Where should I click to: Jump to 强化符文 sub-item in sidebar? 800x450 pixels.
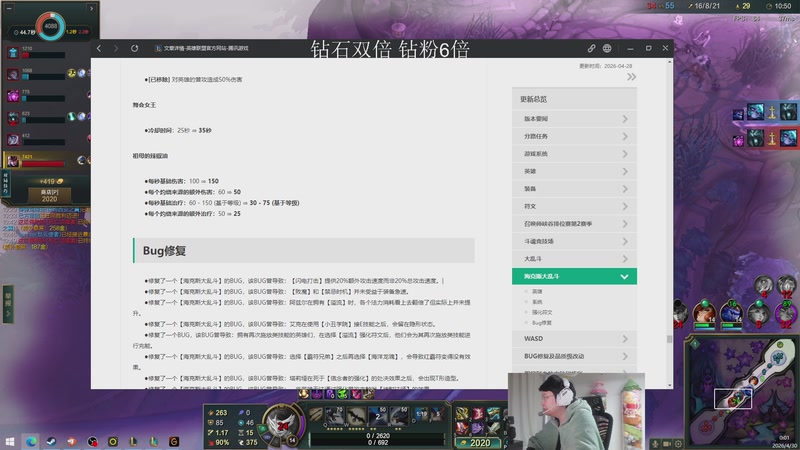pyautogui.click(x=542, y=312)
